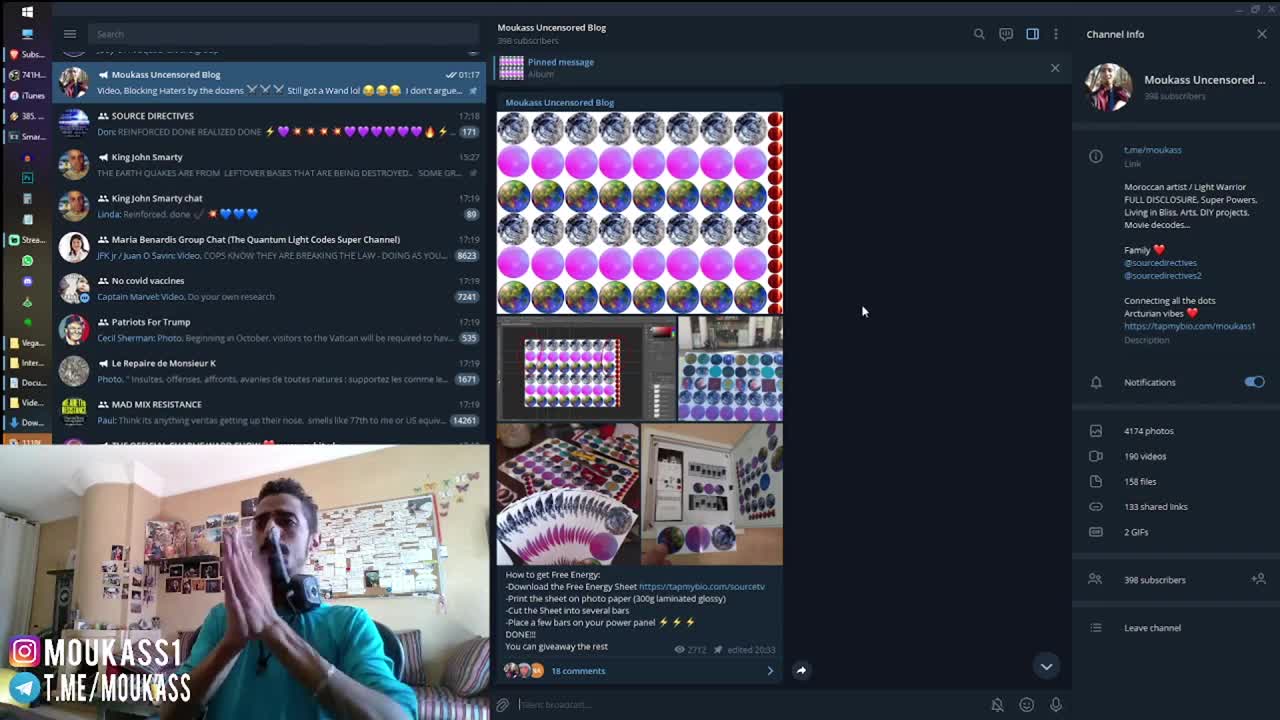1280x720 pixels.
Task: Jump to bottom with down-arrow button
Action: [x=1046, y=666]
